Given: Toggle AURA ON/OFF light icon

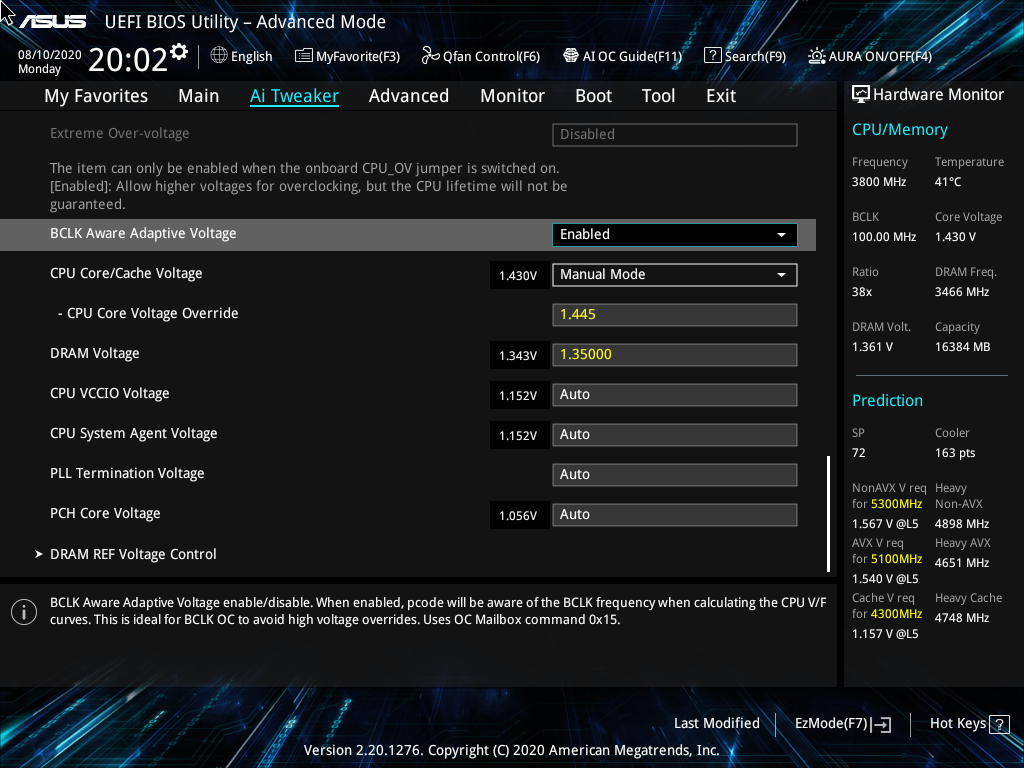Looking at the screenshot, I should point(816,56).
